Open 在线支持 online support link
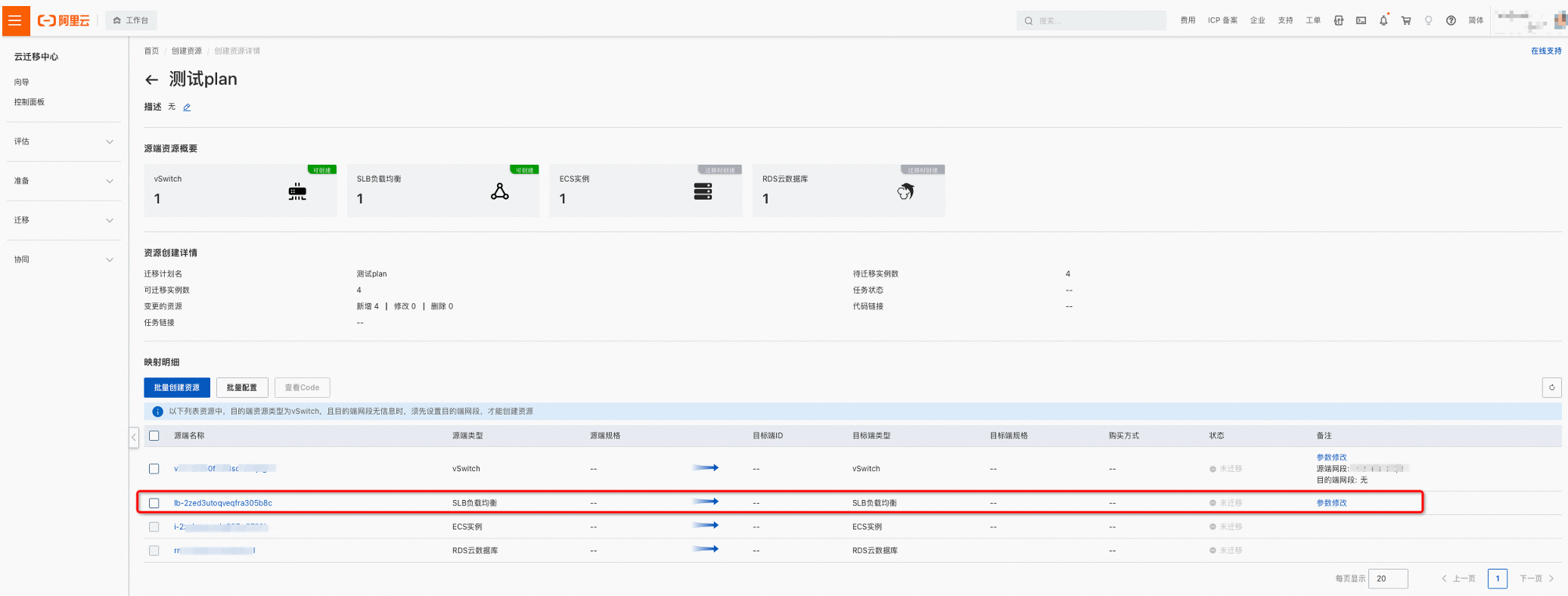 [x=1546, y=51]
